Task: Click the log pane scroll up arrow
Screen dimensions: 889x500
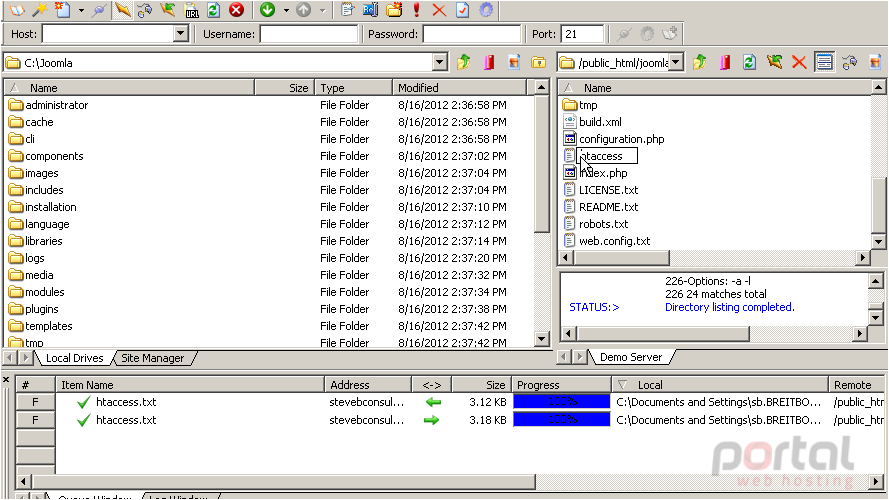Action: (x=875, y=281)
